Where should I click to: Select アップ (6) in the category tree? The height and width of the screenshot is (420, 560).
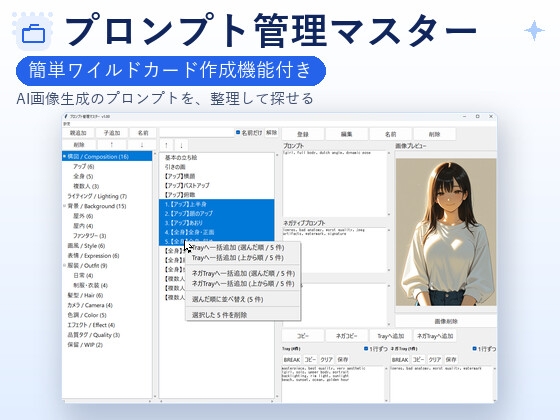click(x=84, y=166)
